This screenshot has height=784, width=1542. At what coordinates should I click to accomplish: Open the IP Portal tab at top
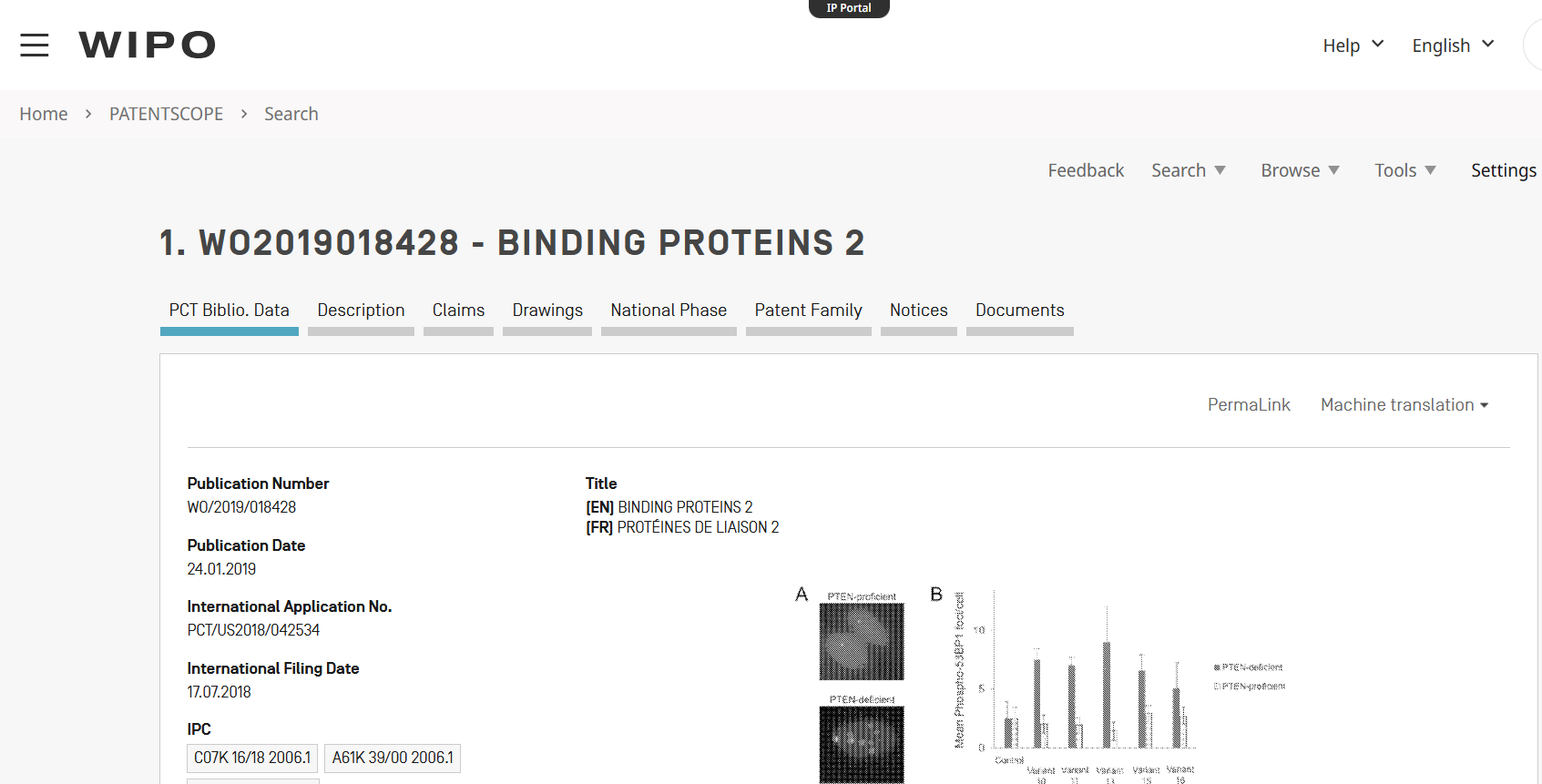pos(848,8)
